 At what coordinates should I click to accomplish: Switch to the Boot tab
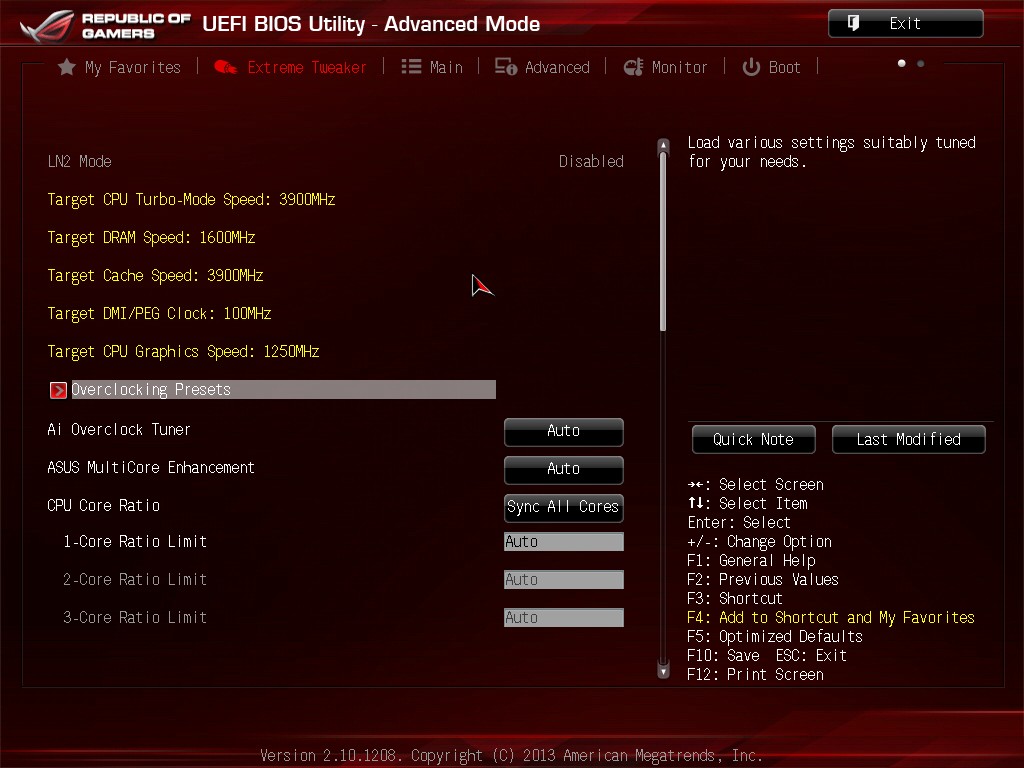tap(771, 67)
